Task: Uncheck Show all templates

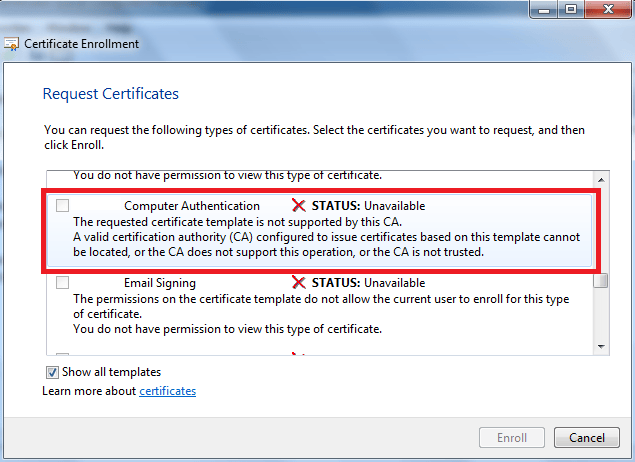Action: [52, 372]
